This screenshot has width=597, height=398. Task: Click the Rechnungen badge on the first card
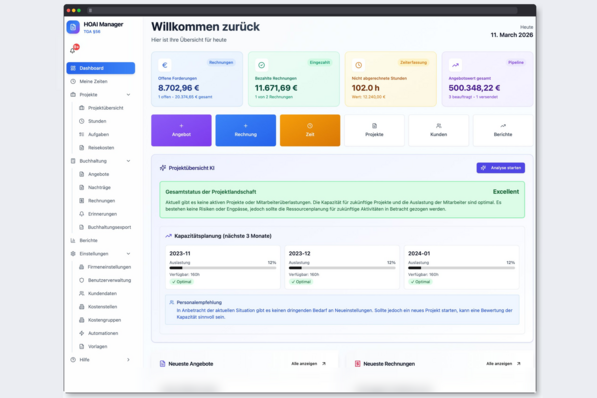[221, 62]
